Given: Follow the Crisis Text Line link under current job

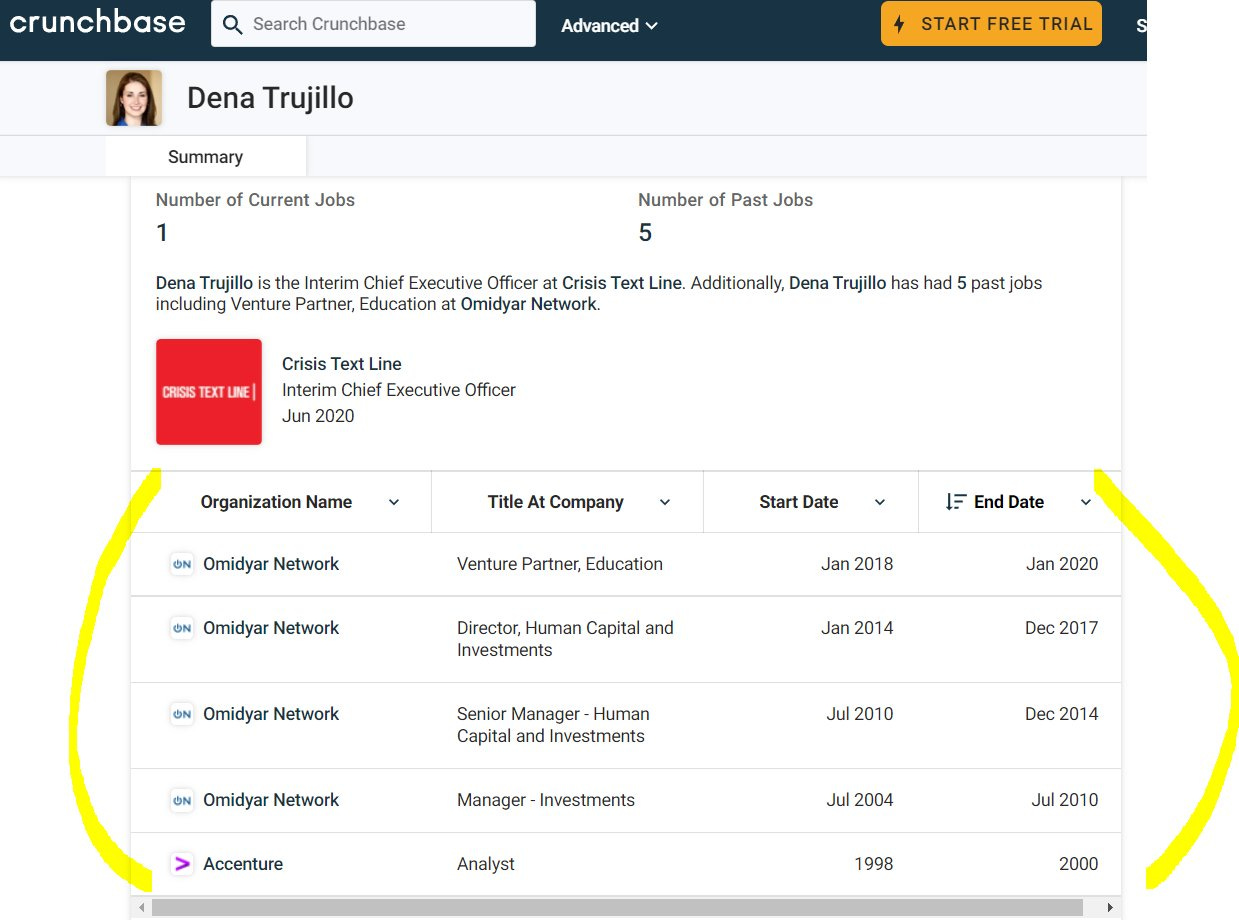Looking at the screenshot, I should click(342, 364).
